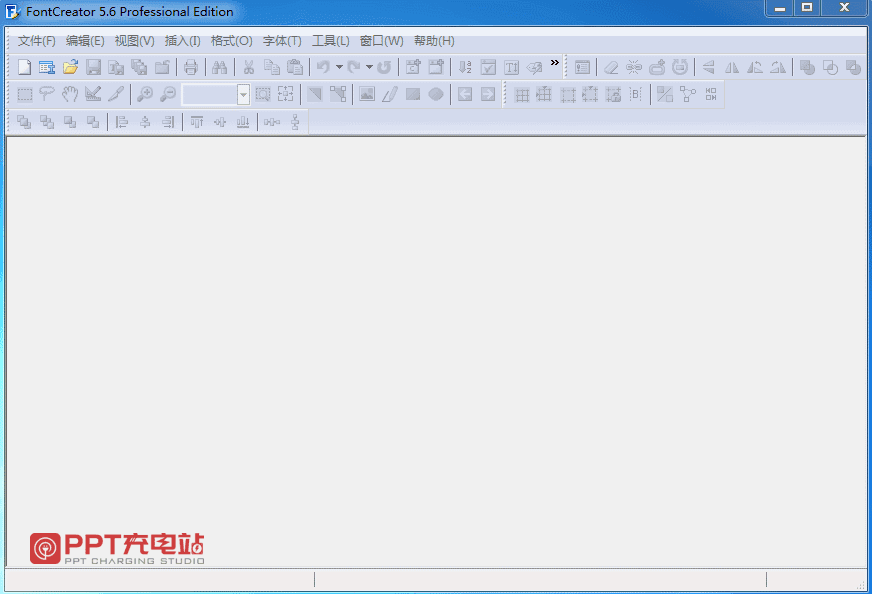872x594 pixels.
Task: Click the Save floppy disk icon
Action: (x=93, y=67)
